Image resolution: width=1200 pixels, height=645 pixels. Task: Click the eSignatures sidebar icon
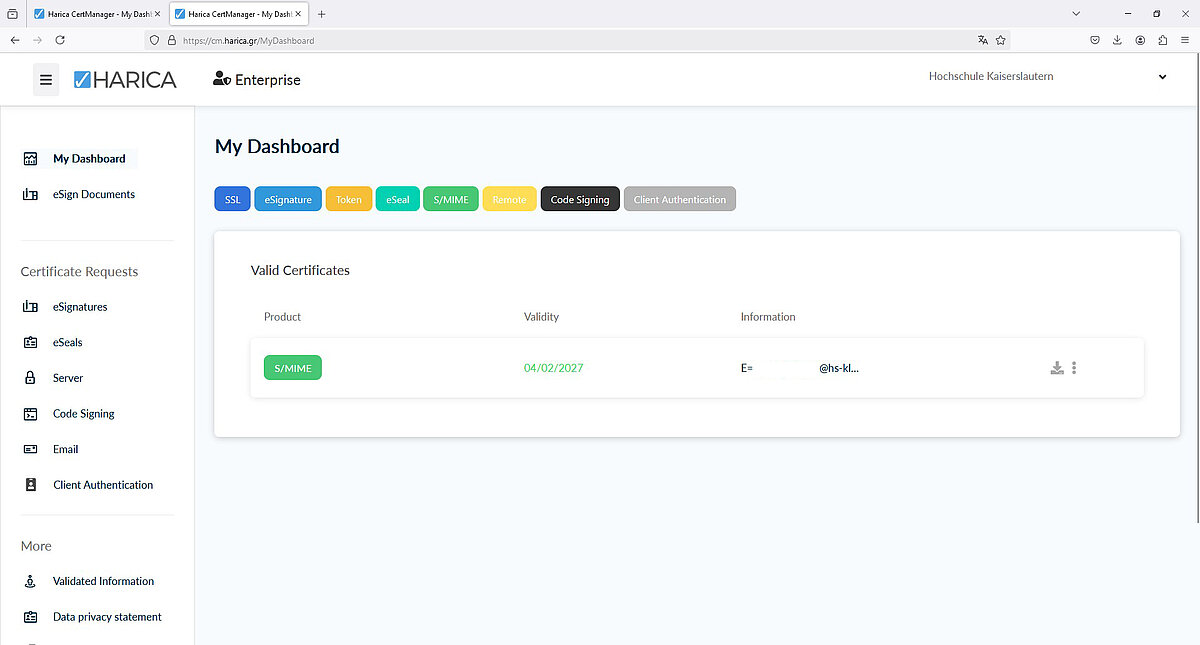[30, 307]
